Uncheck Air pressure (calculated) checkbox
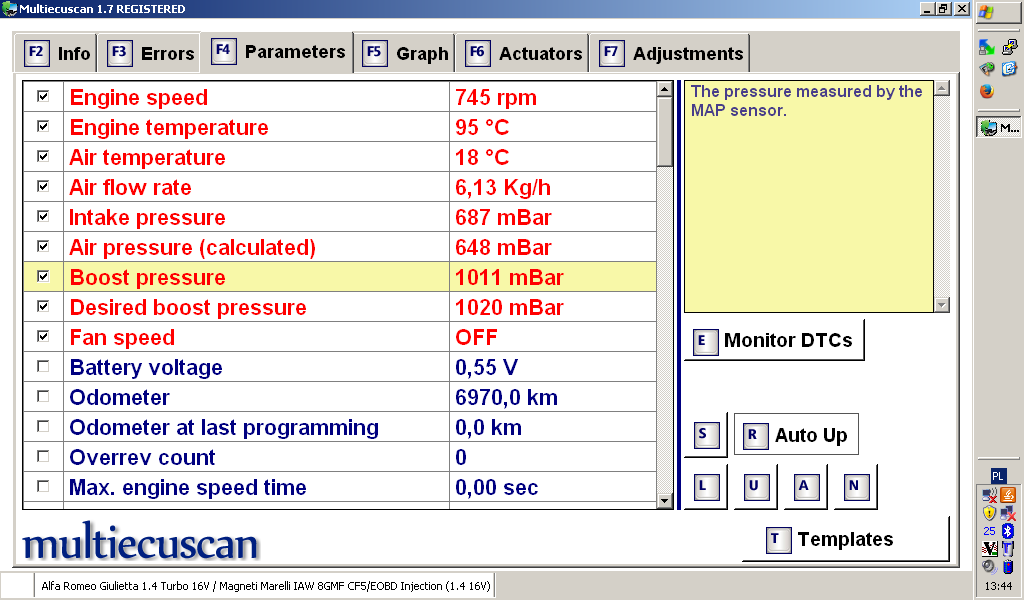Image resolution: width=1024 pixels, height=600 pixels. (x=43, y=247)
